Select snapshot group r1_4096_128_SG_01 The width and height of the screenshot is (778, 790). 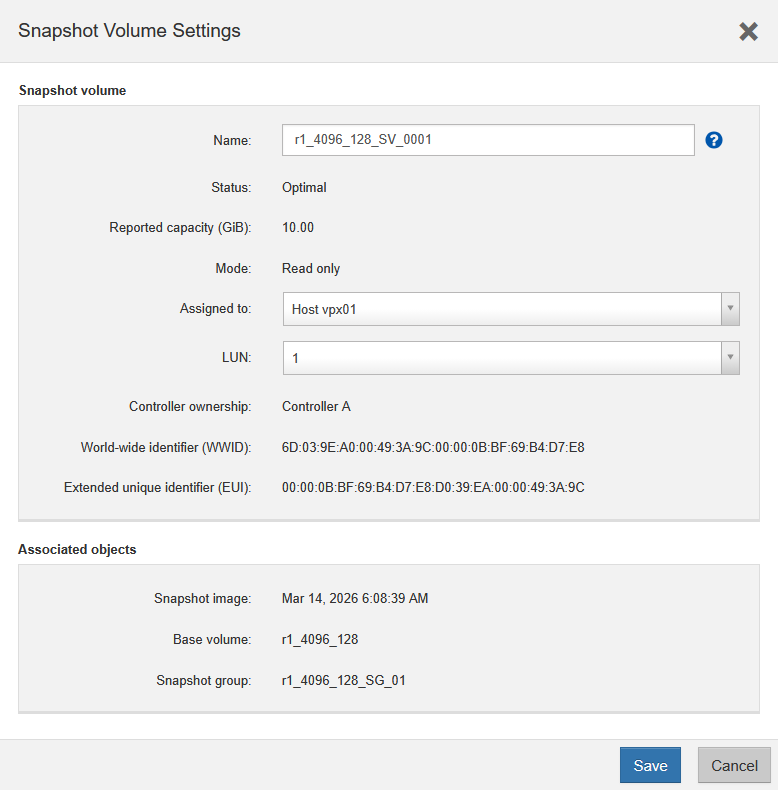pyautogui.click(x=344, y=681)
